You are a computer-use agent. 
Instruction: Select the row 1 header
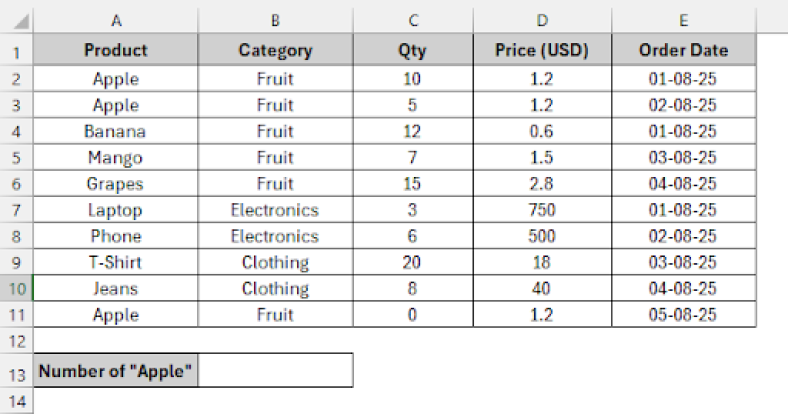click(x=17, y=51)
